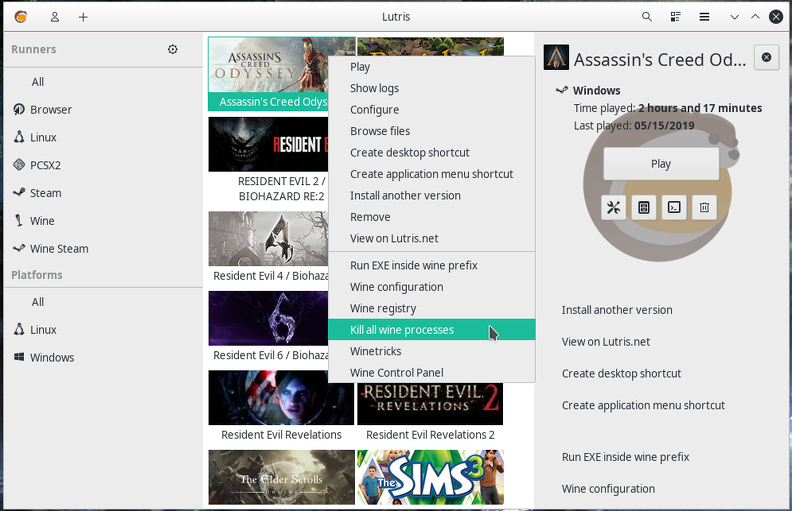Click the large Play button

661,164
